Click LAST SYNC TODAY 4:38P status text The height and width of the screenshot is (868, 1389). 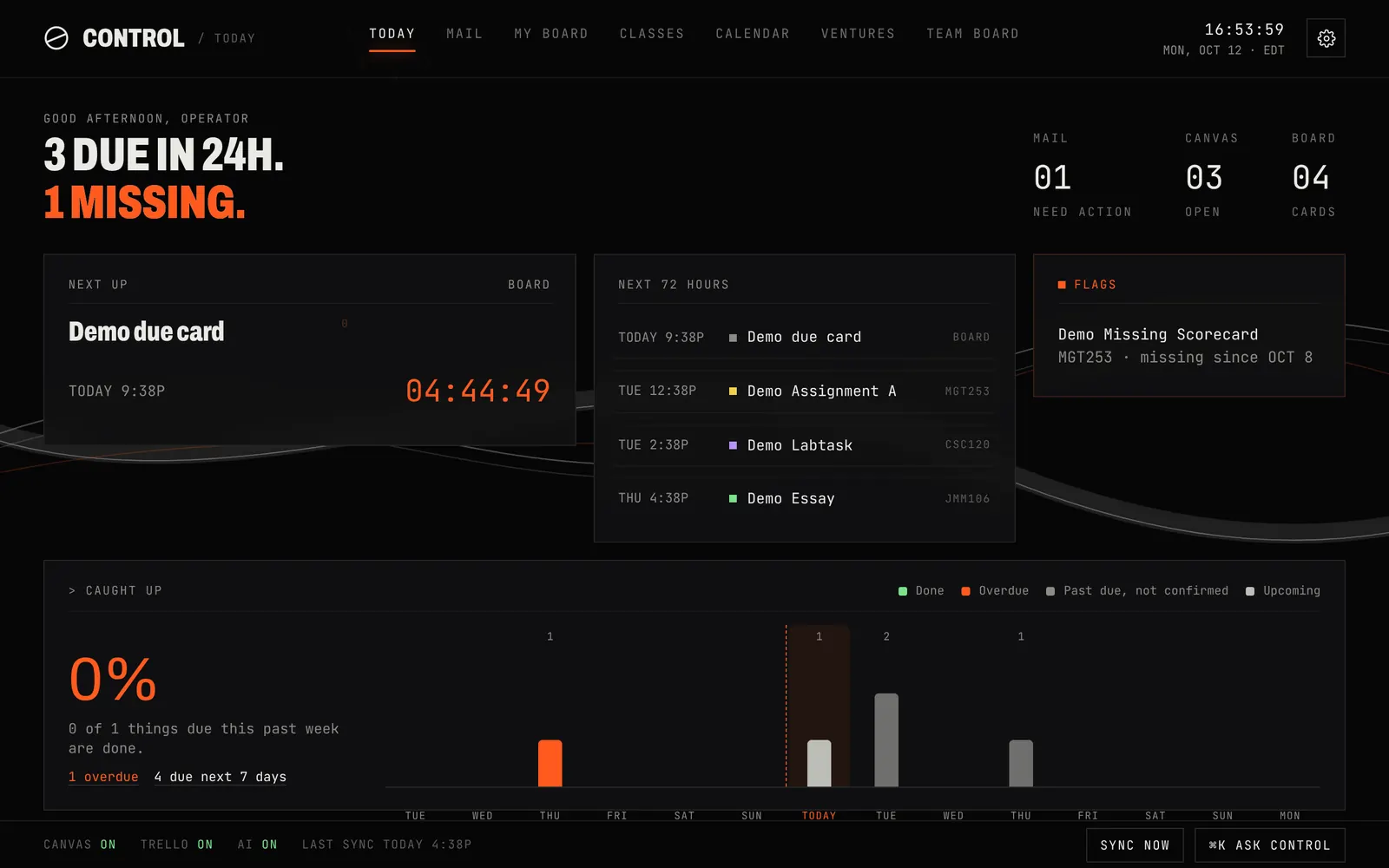click(386, 845)
